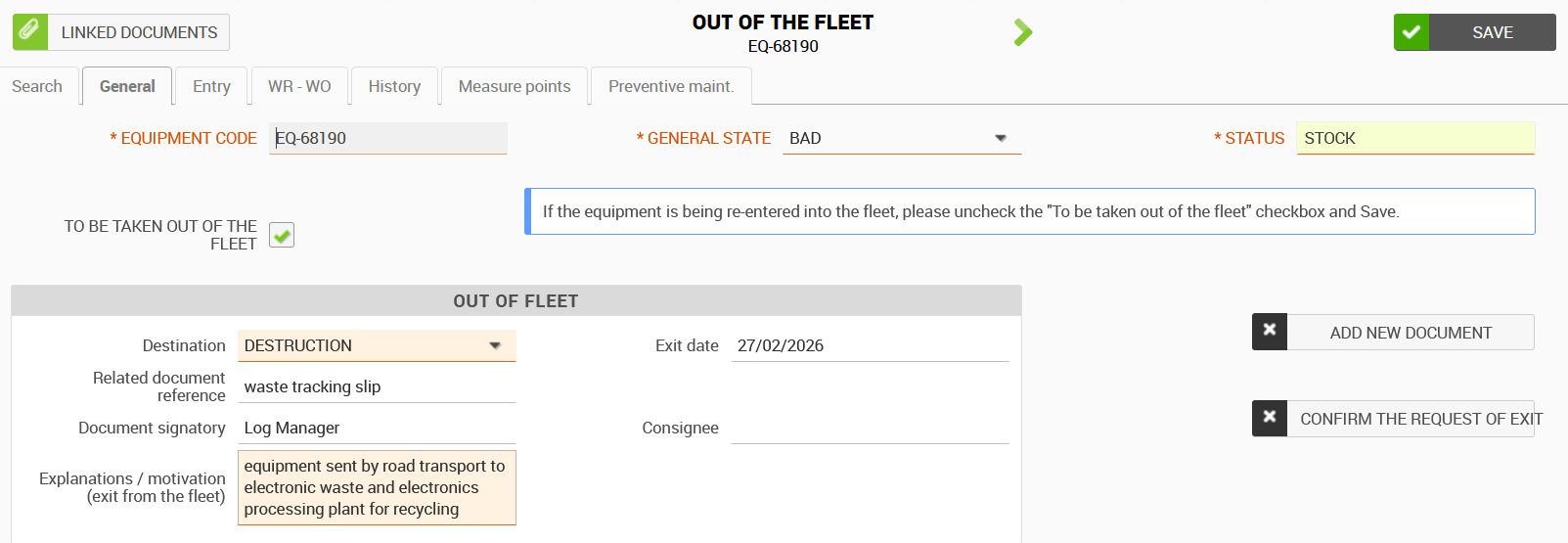Click the X icon beside Confirm Request of Exit
The height and width of the screenshot is (543, 1568).
(x=1270, y=418)
